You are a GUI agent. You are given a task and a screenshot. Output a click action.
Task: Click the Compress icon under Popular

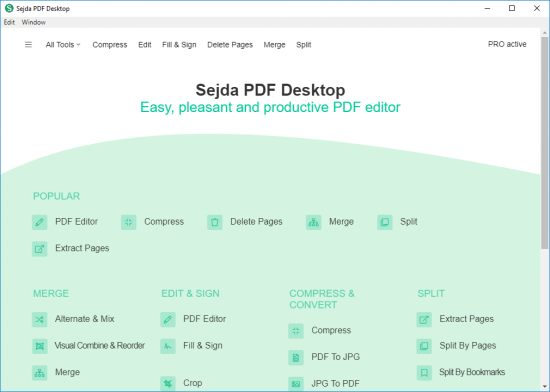click(129, 222)
